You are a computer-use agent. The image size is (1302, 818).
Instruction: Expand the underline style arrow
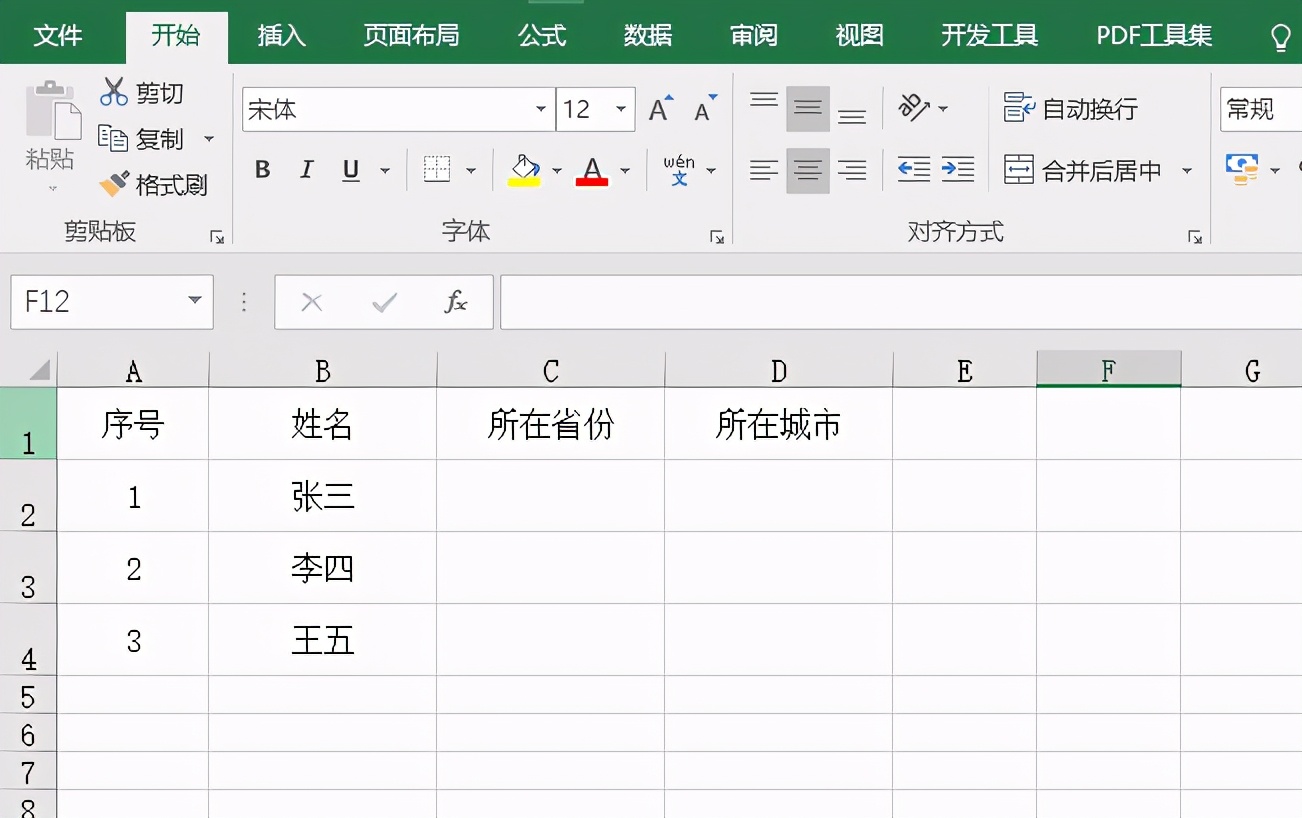[x=384, y=171]
